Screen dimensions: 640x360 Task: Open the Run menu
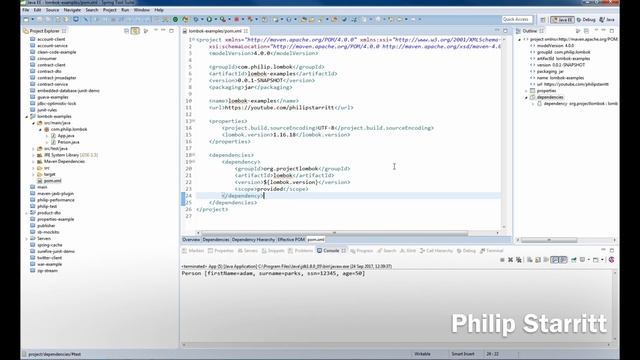(125, 10)
